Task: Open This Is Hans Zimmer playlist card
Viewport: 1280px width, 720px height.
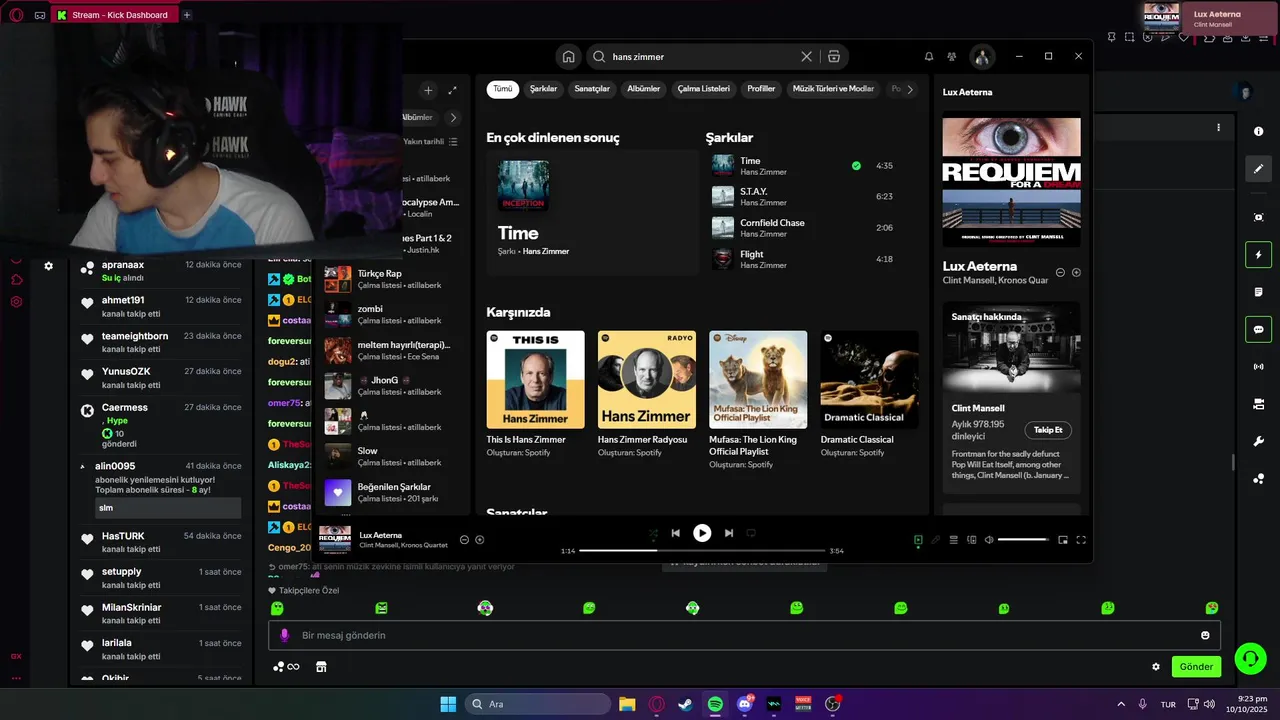Action: 535,394
